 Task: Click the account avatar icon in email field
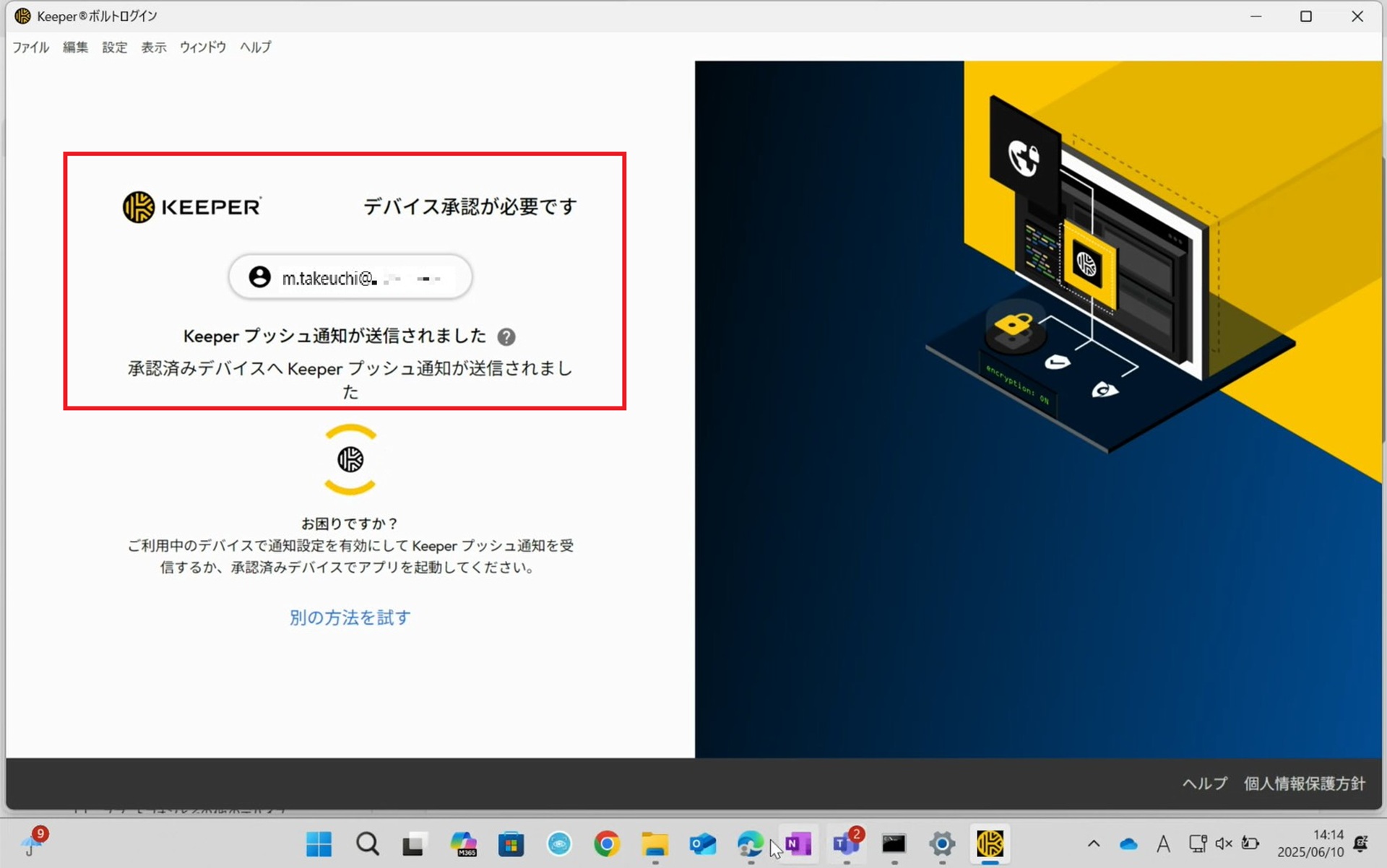259,277
